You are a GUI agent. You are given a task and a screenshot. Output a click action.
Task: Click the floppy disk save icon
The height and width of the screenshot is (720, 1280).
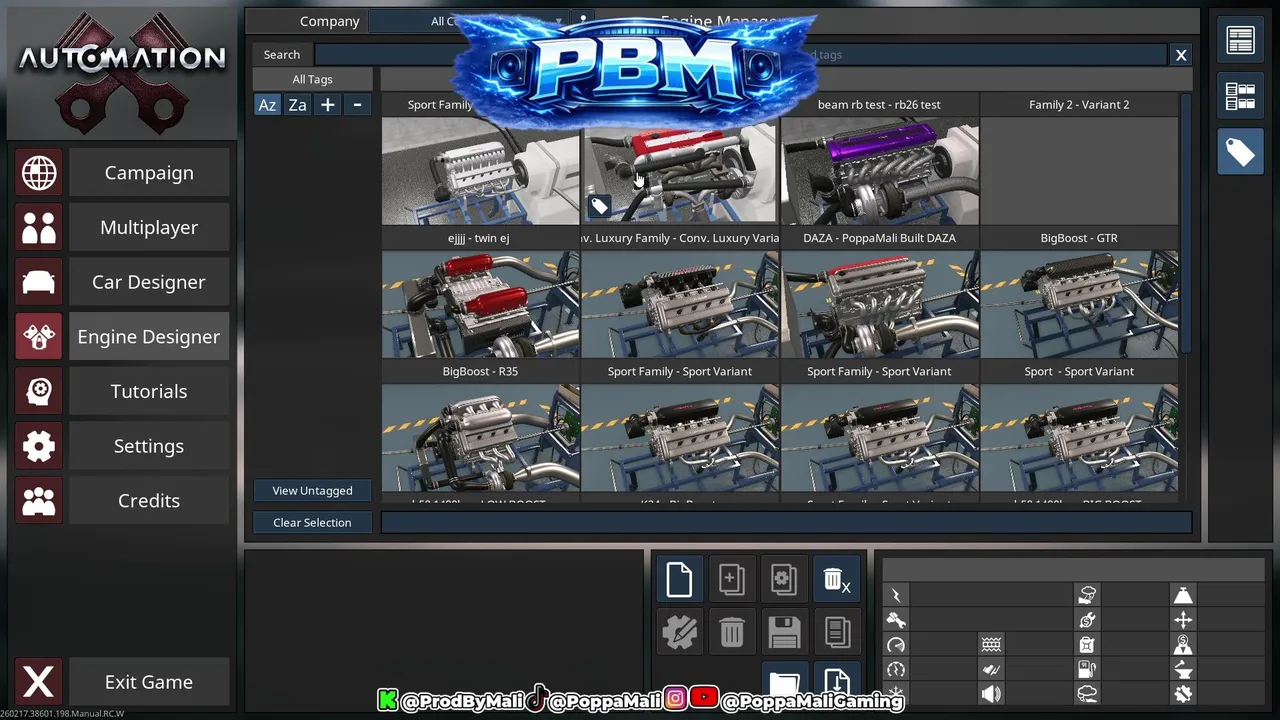pos(784,632)
